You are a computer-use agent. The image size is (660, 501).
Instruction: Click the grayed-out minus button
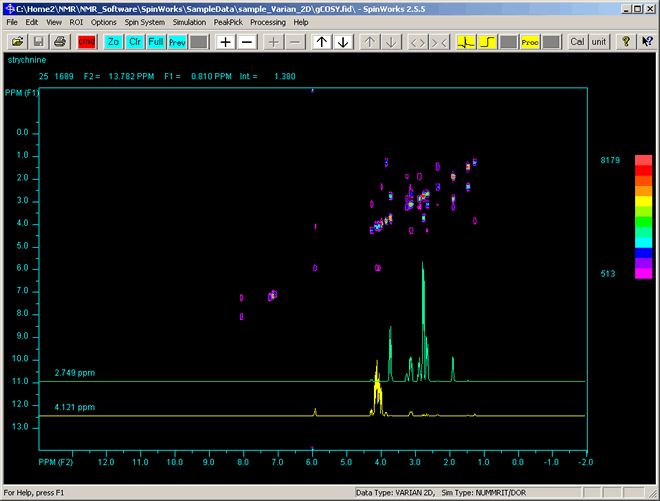295,42
